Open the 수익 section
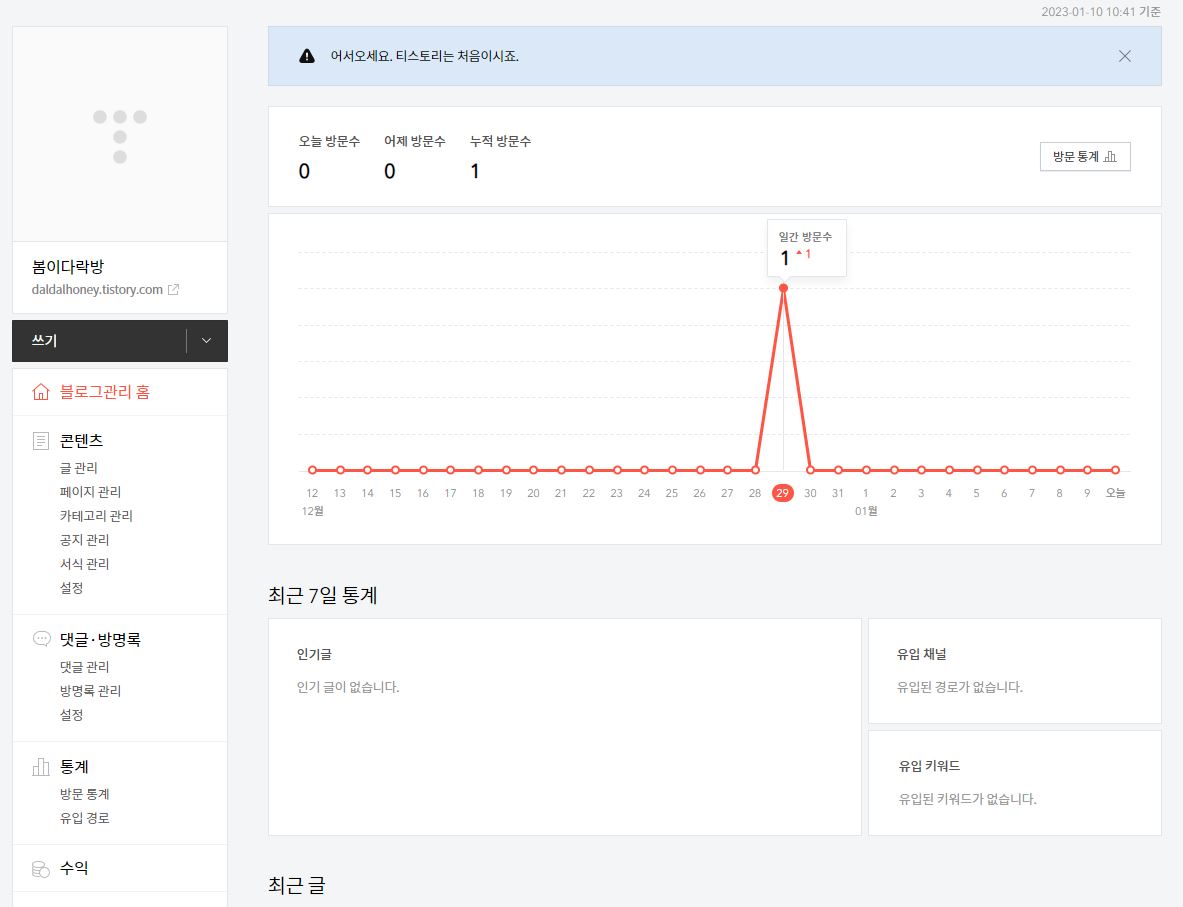This screenshot has width=1183, height=907. tap(74, 869)
